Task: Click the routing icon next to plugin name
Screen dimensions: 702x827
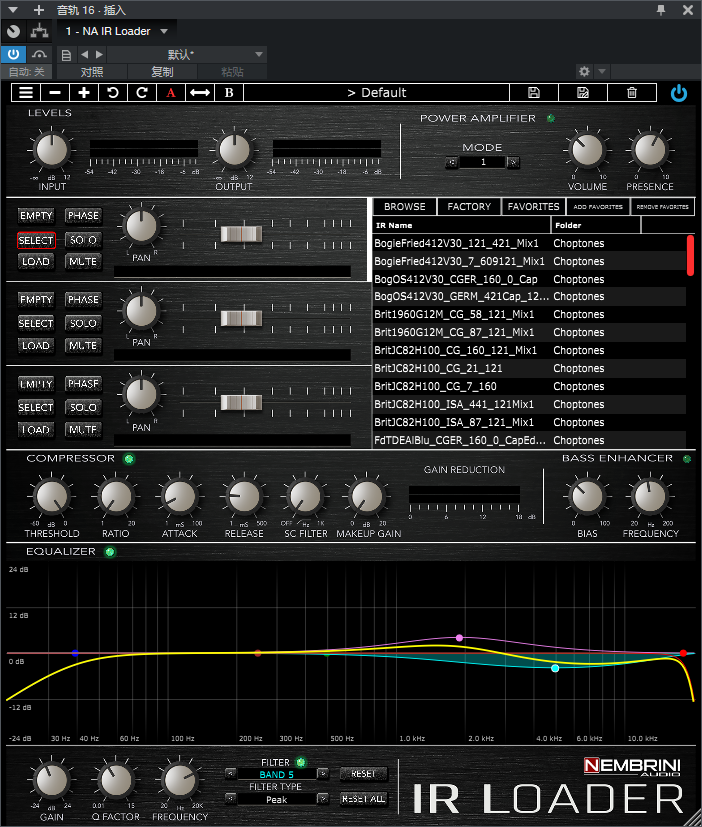Action: tap(39, 31)
